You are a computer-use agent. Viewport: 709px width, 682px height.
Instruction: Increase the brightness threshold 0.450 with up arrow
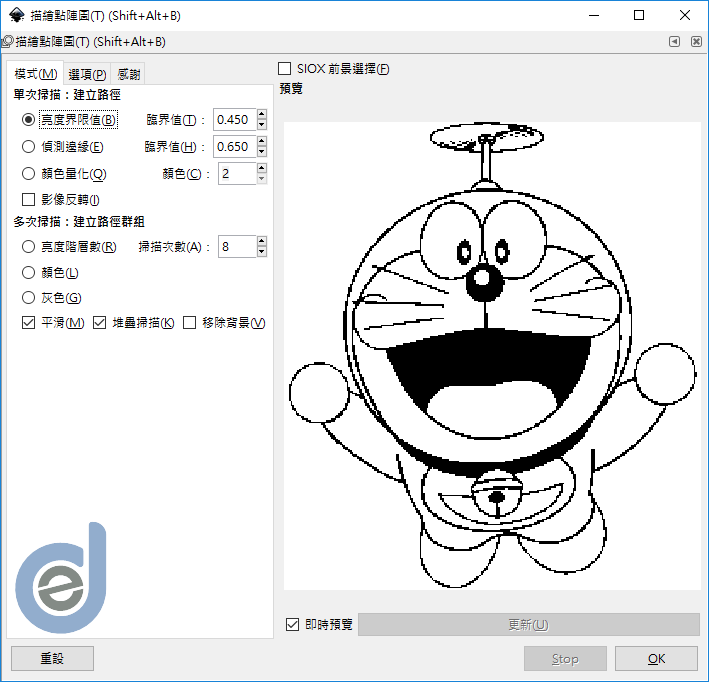262,114
